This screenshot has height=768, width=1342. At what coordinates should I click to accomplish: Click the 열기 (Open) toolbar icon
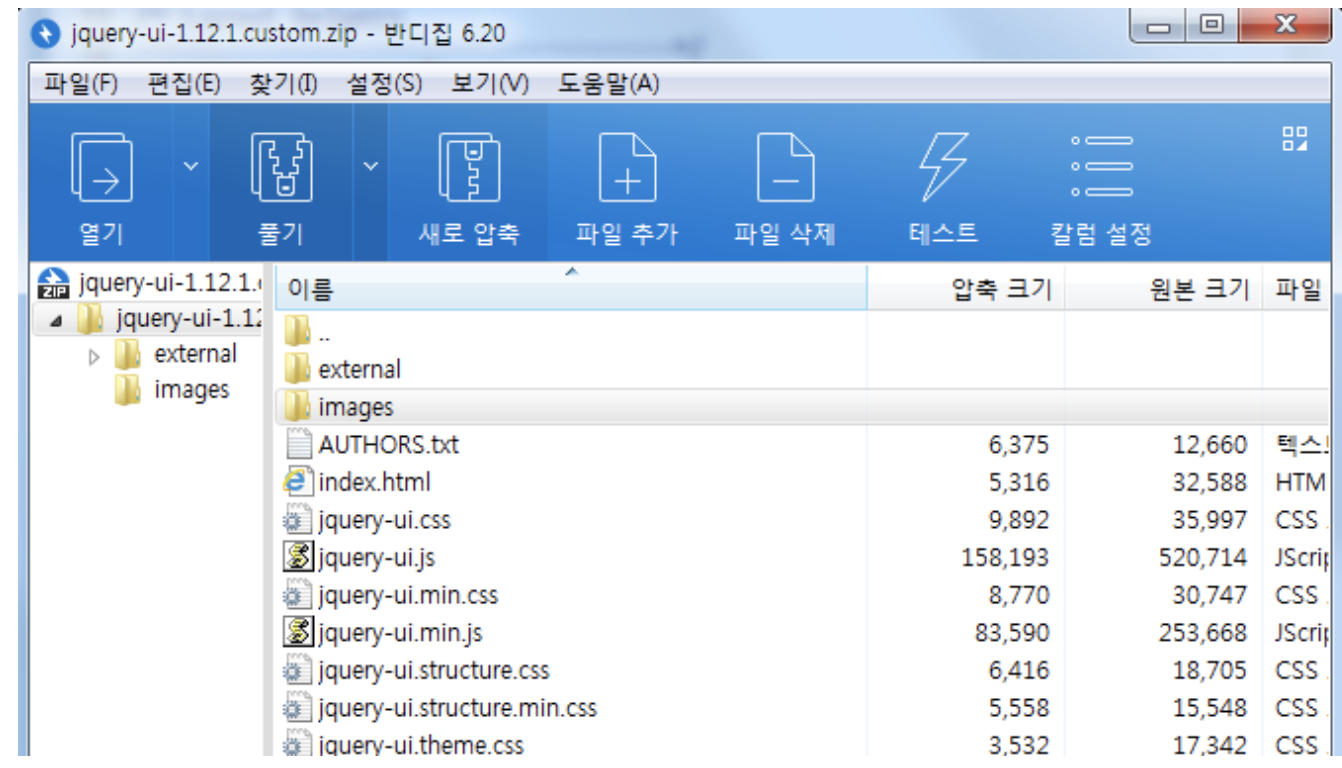[102, 169]
